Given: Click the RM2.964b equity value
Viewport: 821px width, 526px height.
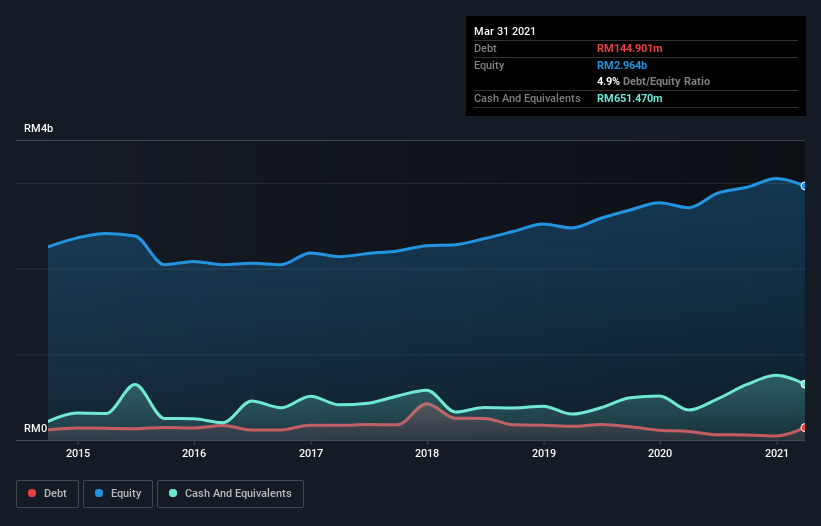Looking at the screenshot, I should point(622,65).
